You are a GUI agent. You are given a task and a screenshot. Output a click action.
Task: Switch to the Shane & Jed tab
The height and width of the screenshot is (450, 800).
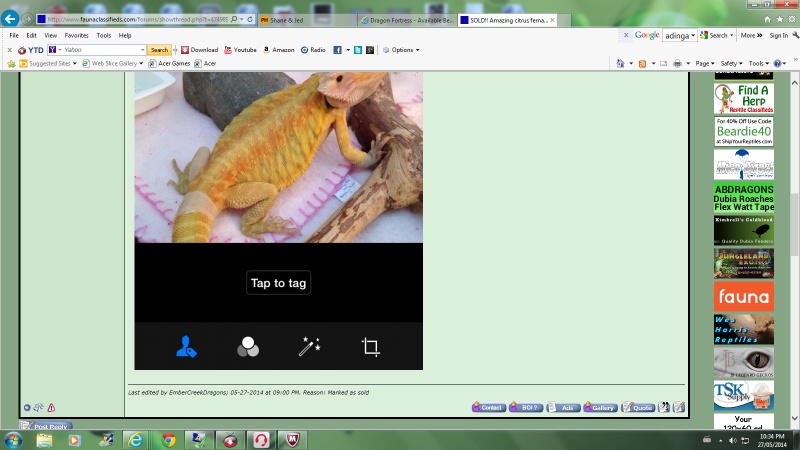pyautogui.click(x=286, y=20)
